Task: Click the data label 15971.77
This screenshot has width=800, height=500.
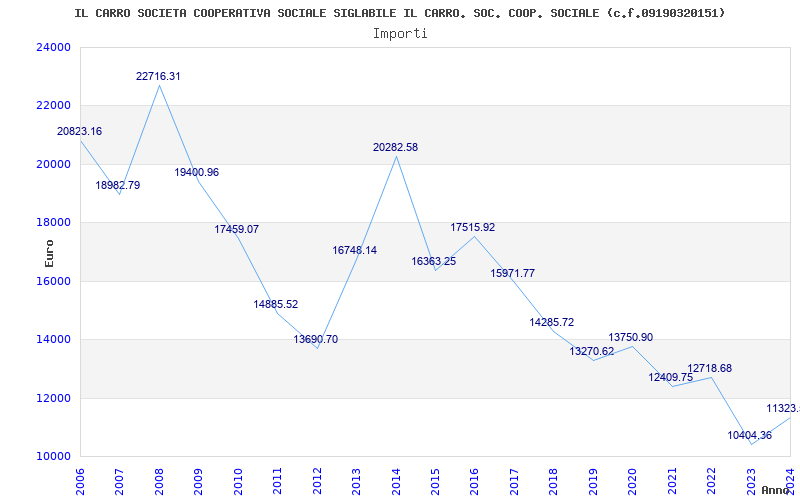Action: 513,273
